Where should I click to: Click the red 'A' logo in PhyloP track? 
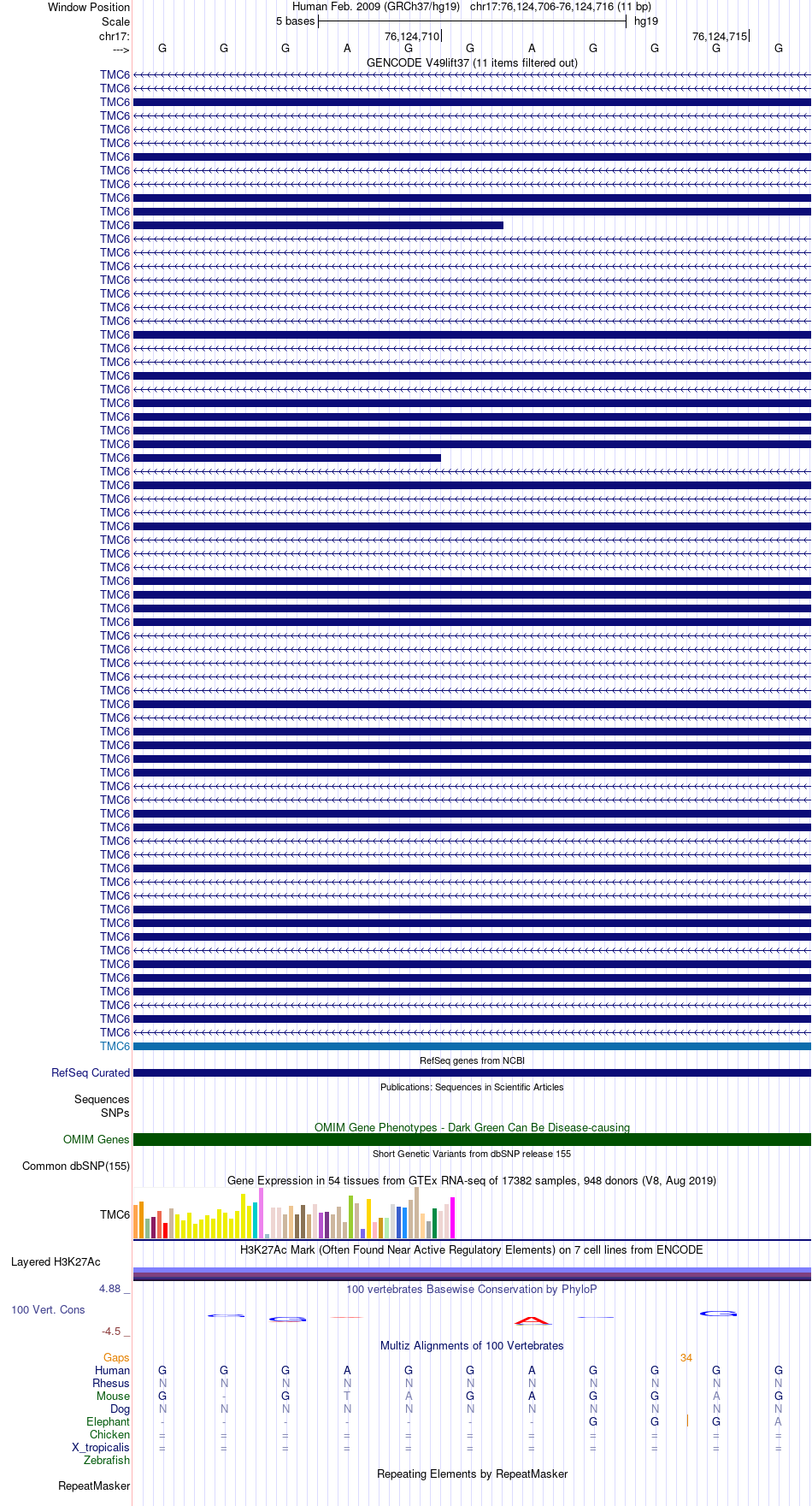point(532,1320)
